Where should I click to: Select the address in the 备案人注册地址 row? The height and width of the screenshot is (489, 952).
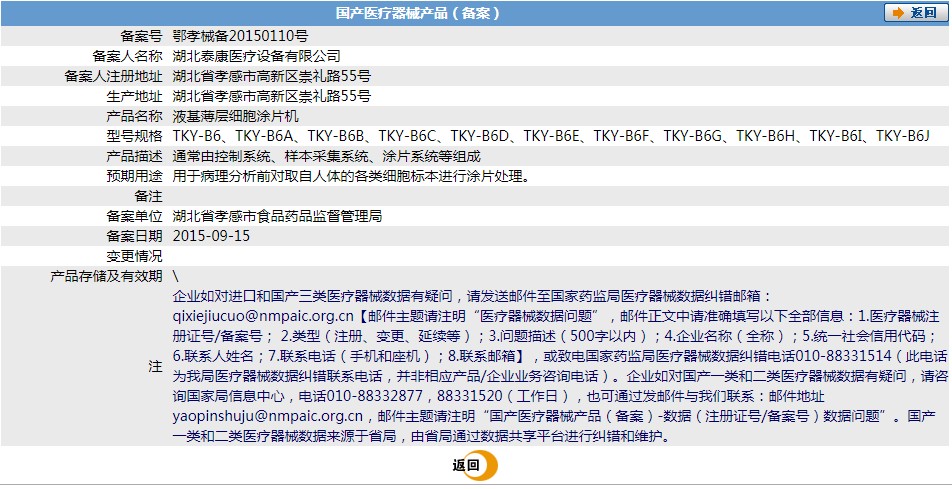pyautogui.click(x=271, y=77)
